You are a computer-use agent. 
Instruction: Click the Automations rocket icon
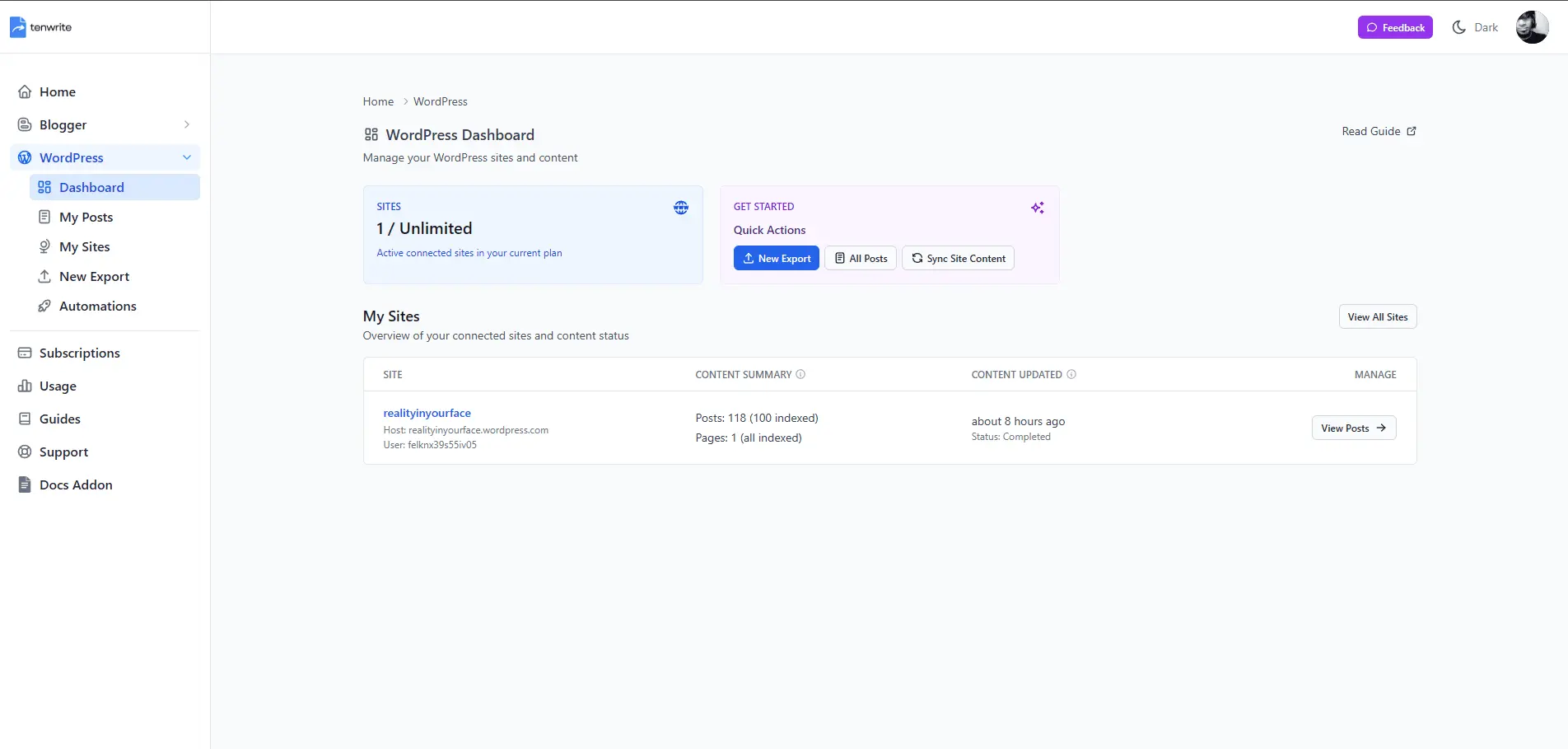click(x=44, y=306)
